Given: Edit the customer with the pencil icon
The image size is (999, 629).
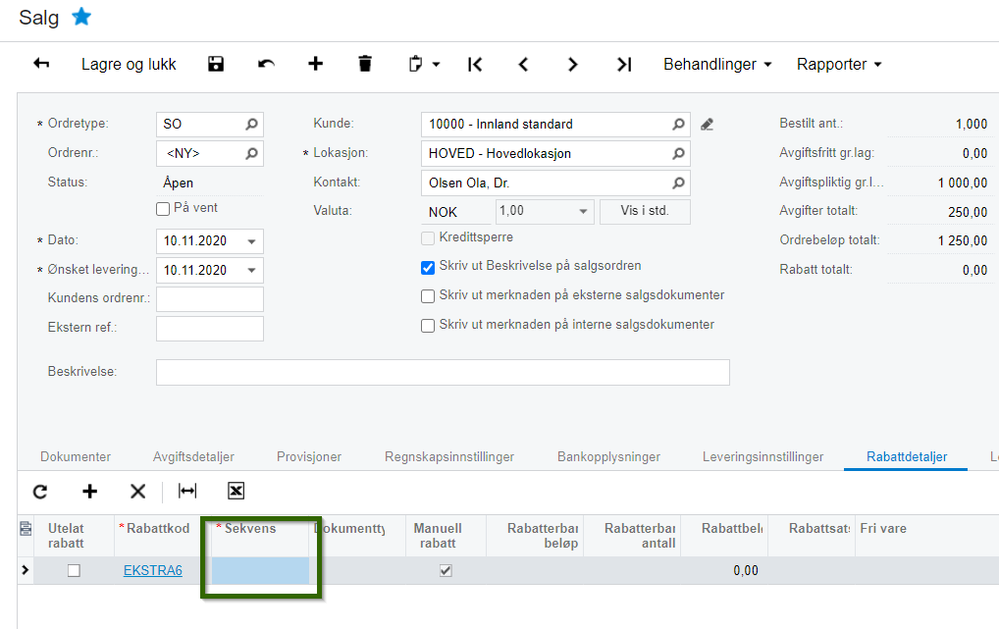Looking at the screenshot, I should click(707, 124).
